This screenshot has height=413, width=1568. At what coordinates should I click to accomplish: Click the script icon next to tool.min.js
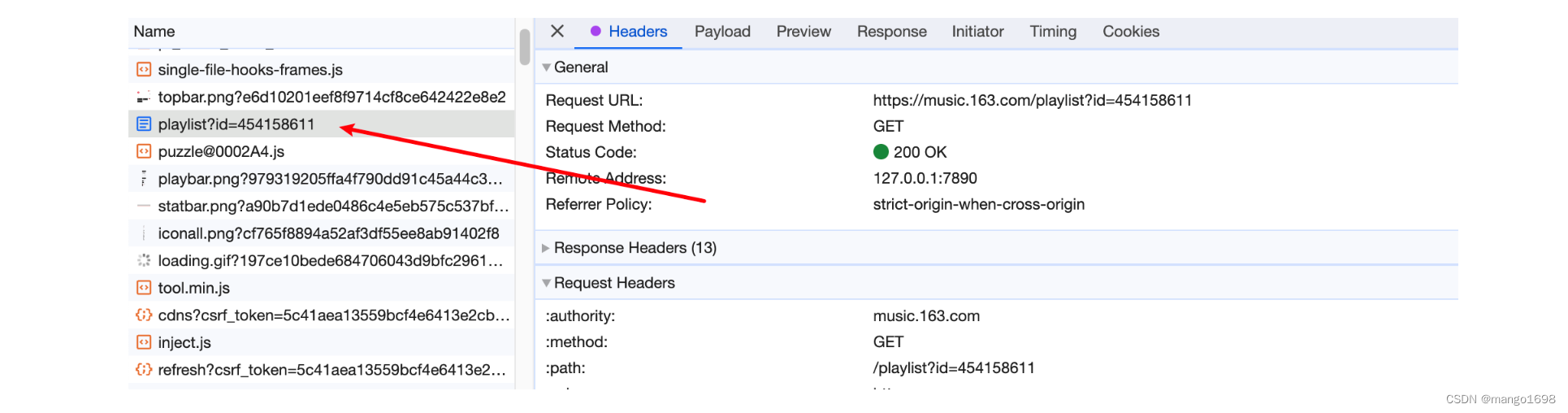click(x=144, y=288)
